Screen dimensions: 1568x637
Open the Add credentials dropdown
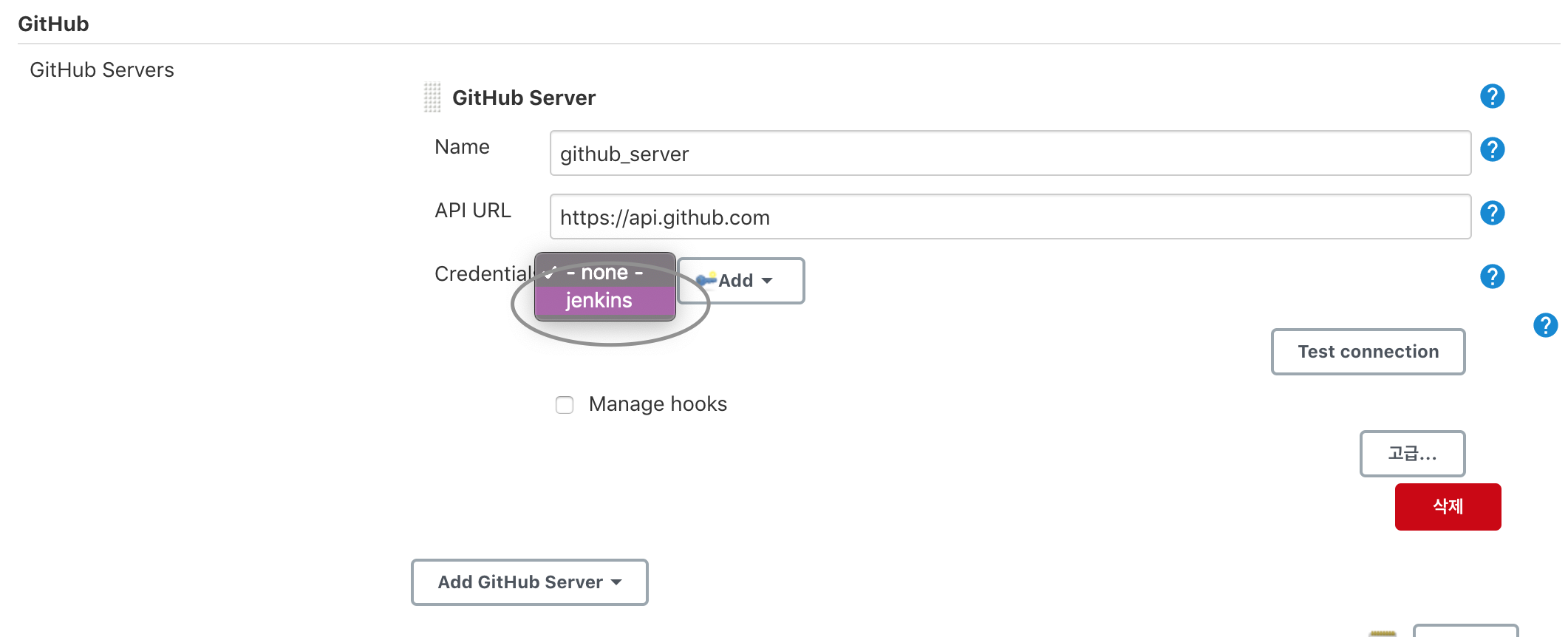741,281
